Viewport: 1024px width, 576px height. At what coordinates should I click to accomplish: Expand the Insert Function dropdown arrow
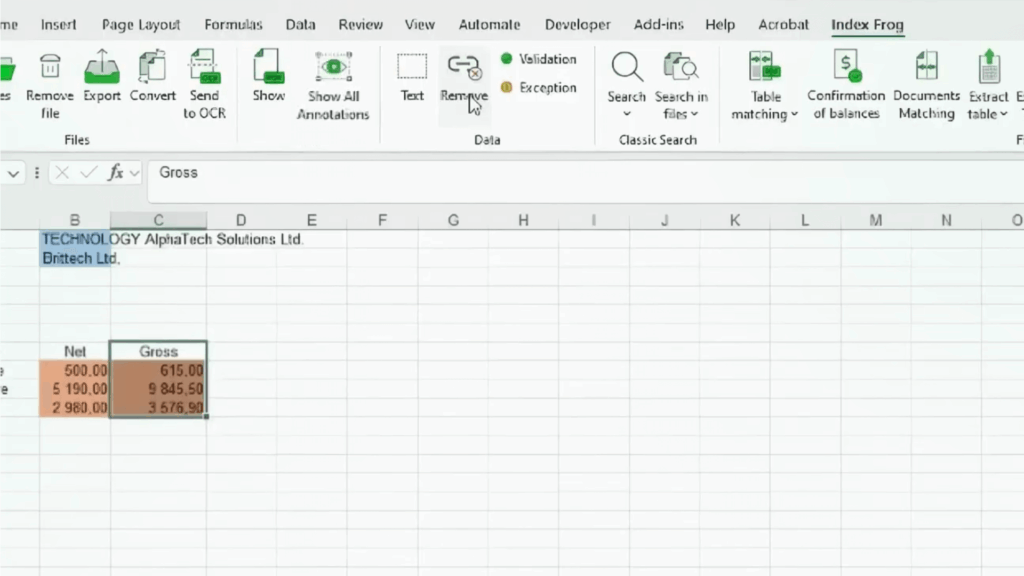pos(135,173)
